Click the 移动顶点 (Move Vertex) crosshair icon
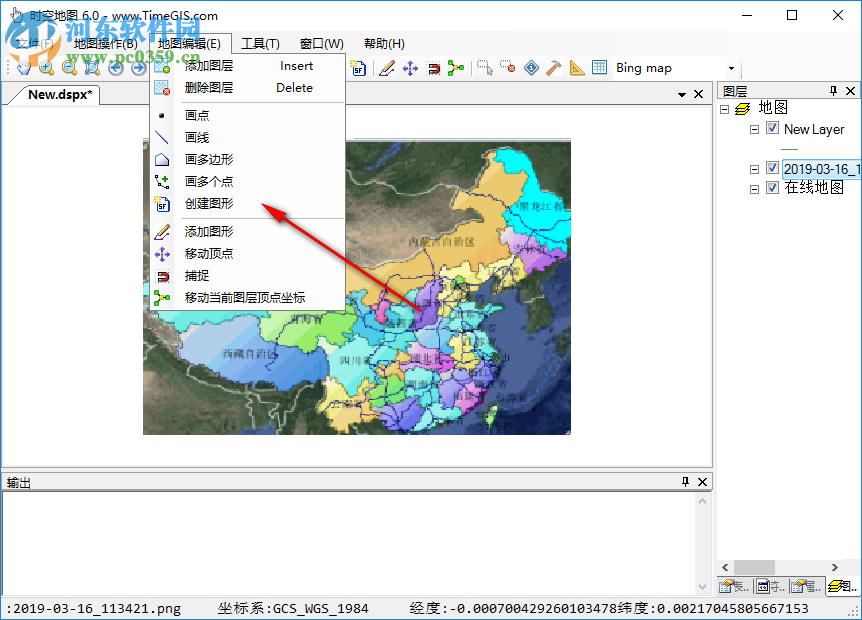The width and height of the screenshot is (862, 620). 162,253
